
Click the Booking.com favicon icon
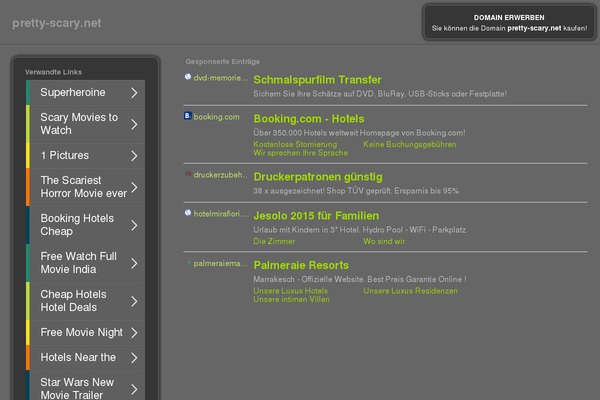tap(188, 116)
